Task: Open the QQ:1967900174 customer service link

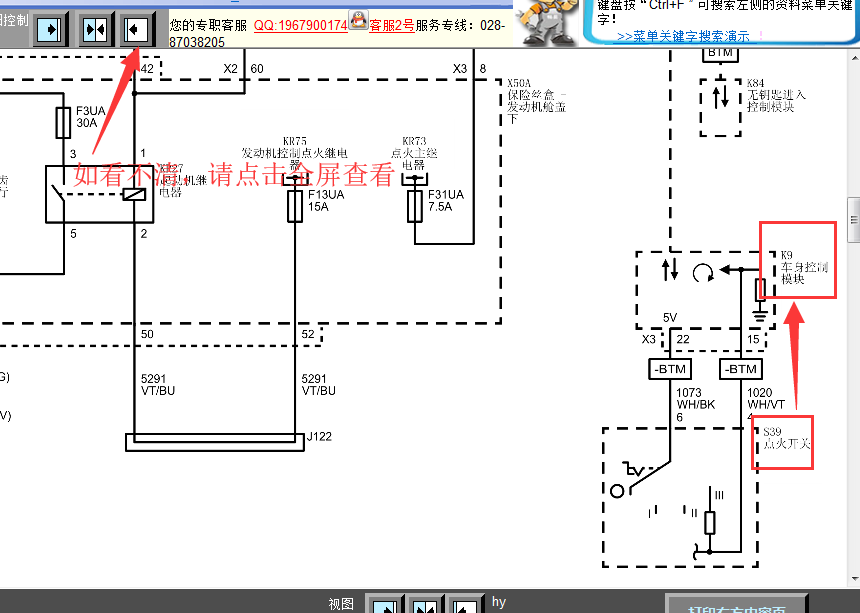Action: pyautogui.click(x=300, y=25)
